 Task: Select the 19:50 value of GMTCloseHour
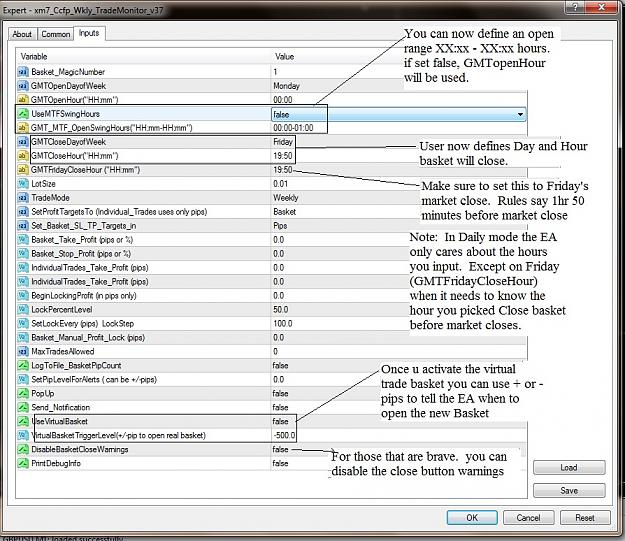tap(283, 155)
